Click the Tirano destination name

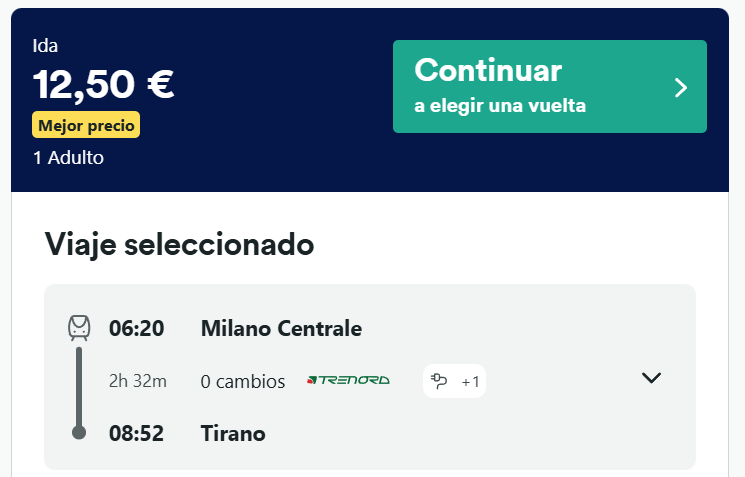pyautogui.click(x=233, y=433)
